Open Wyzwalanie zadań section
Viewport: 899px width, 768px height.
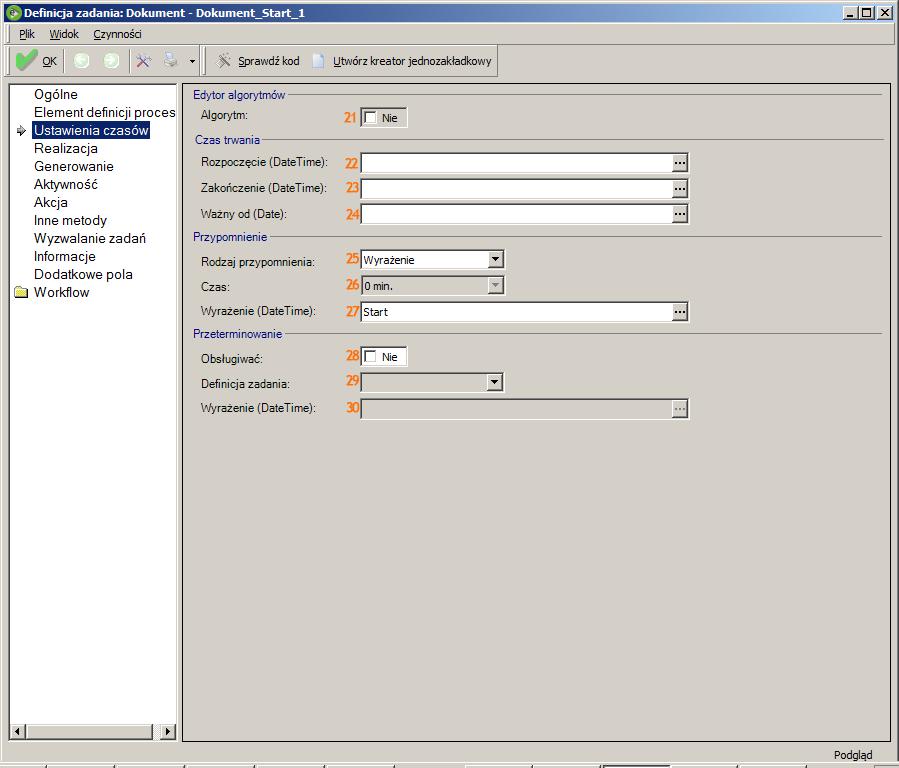89,238
